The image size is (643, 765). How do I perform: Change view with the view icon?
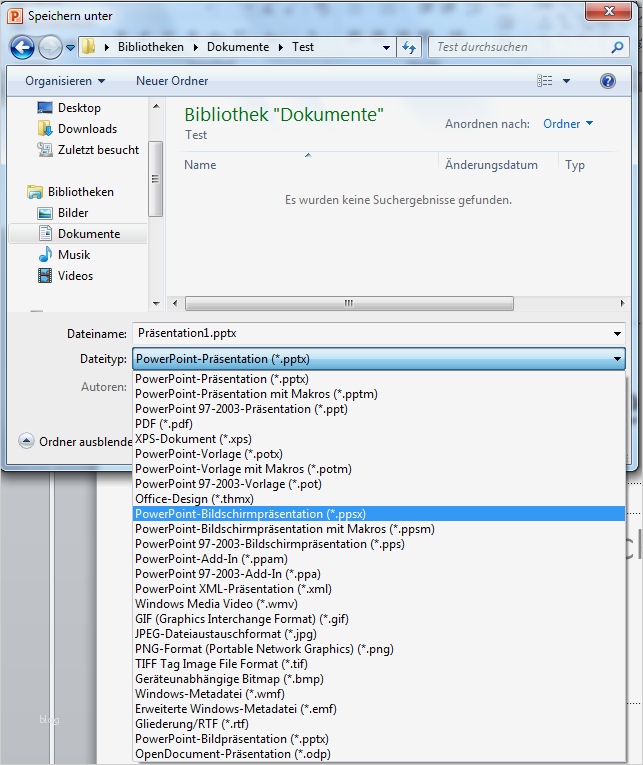pos(544,81)
